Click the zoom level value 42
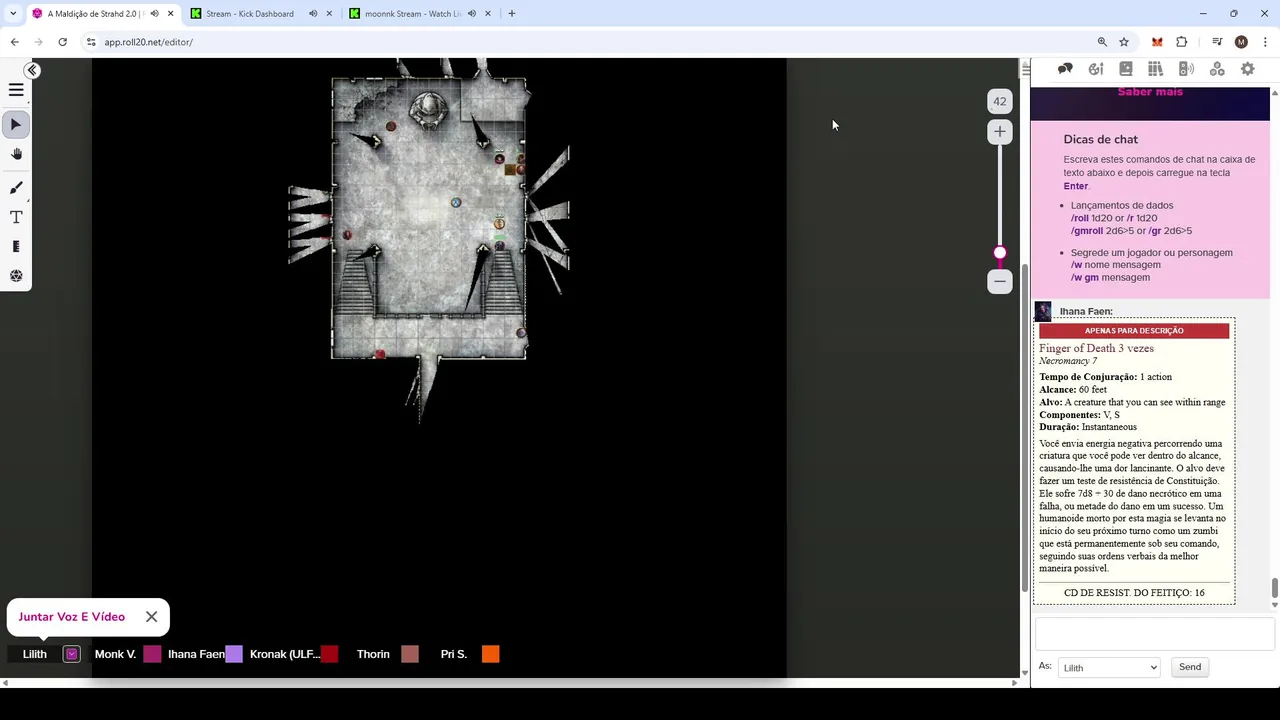Image resolution: width=1280 pixels, height=720 pixels. 1000,101
